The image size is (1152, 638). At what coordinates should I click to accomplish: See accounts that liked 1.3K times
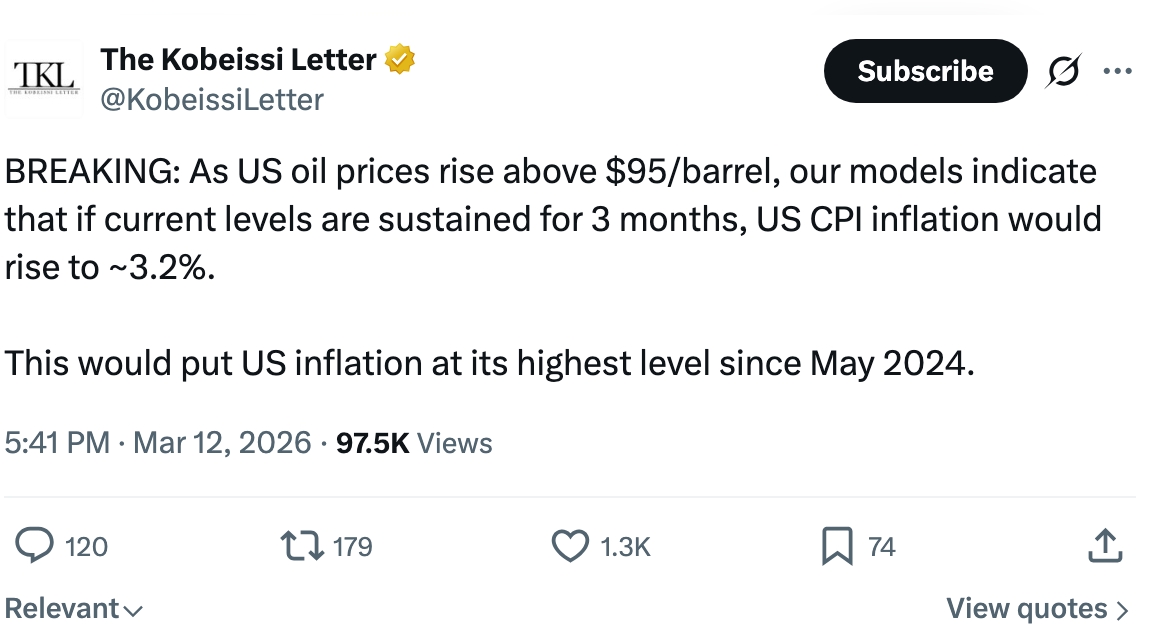[x=625, y=546]
